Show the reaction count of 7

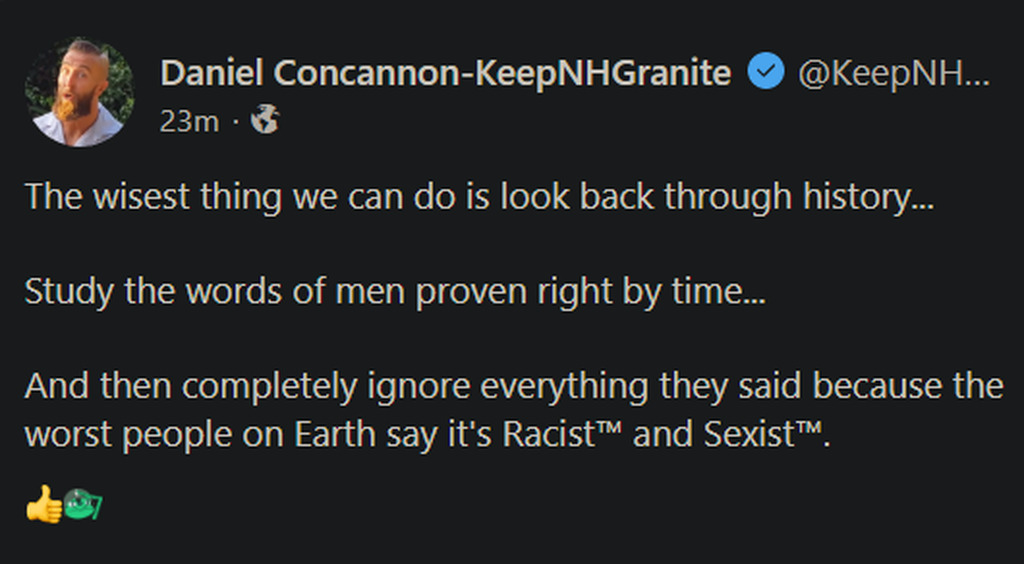point(97,507)
